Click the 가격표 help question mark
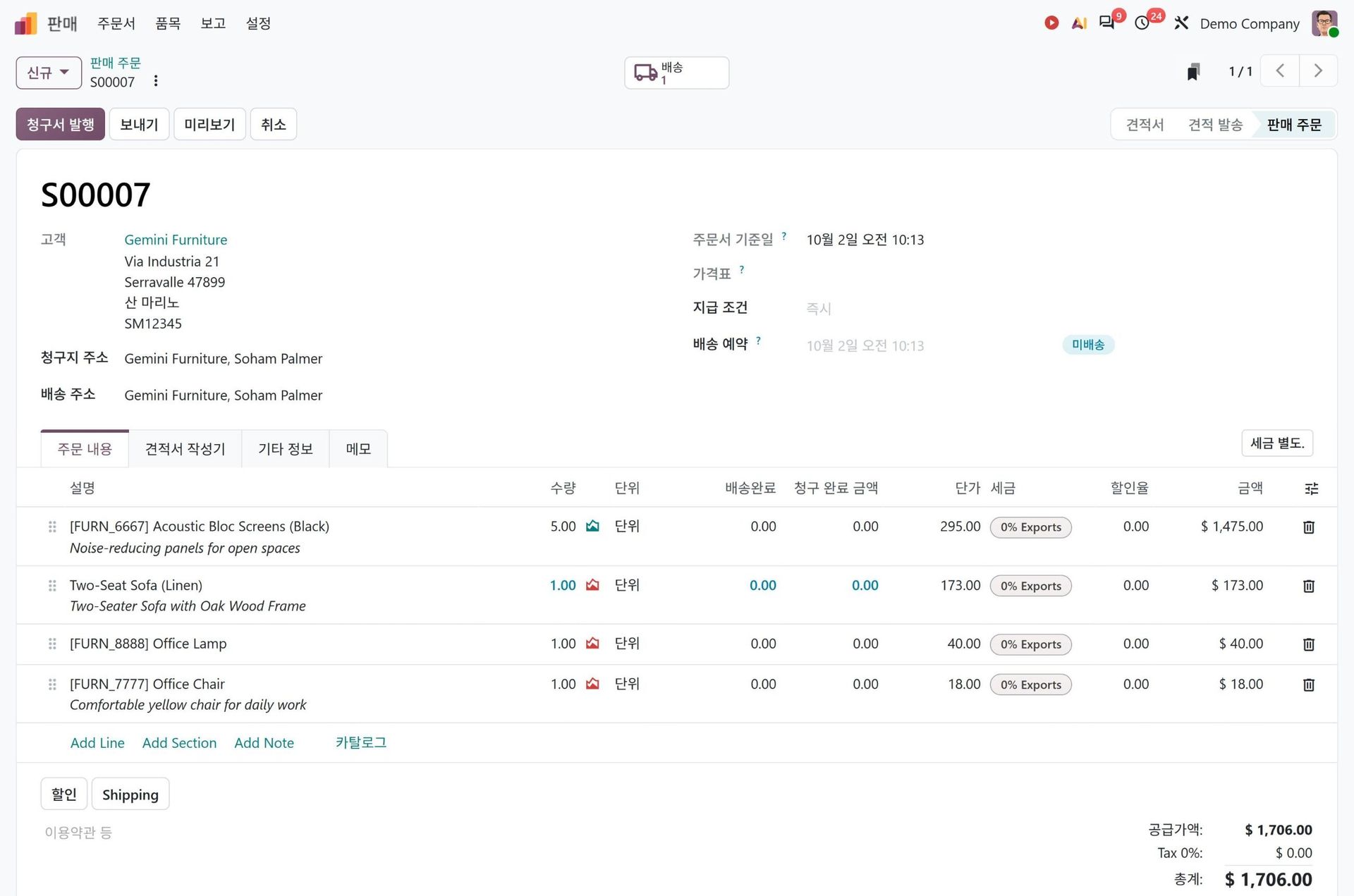1354x896 pixels. click(741, 270)
